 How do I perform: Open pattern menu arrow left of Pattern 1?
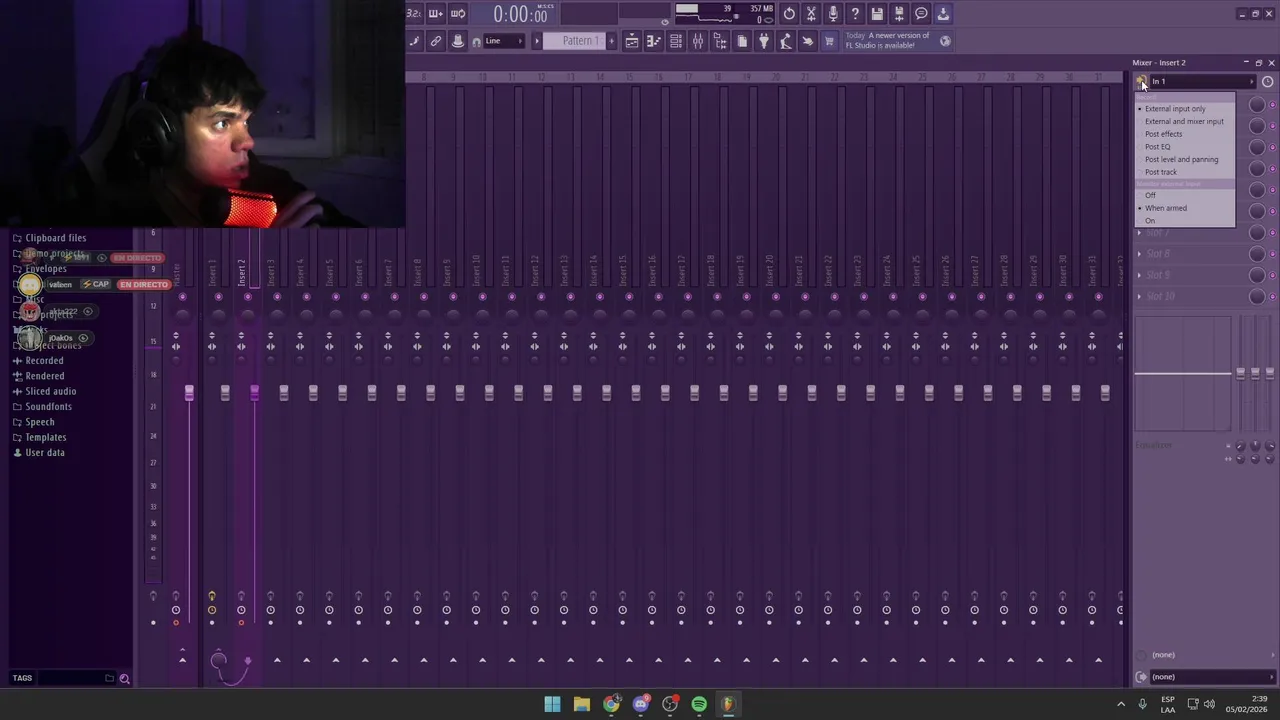tap(536, 41)
